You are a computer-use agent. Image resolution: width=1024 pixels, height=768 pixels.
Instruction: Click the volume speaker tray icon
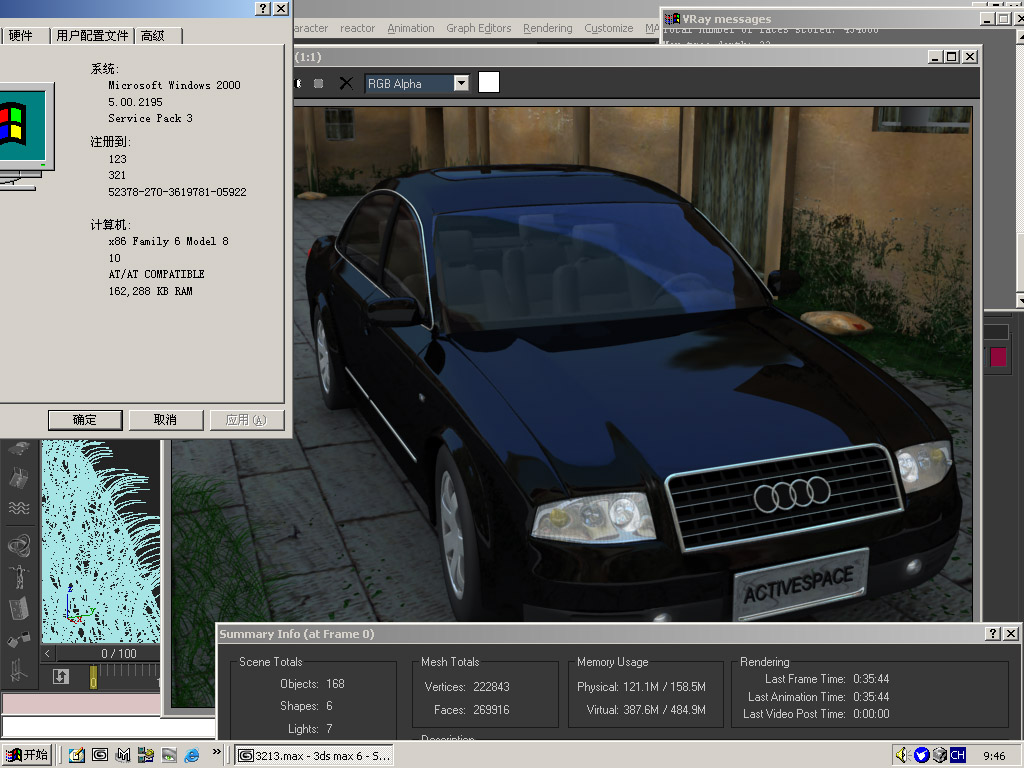[x=902, y=756]
